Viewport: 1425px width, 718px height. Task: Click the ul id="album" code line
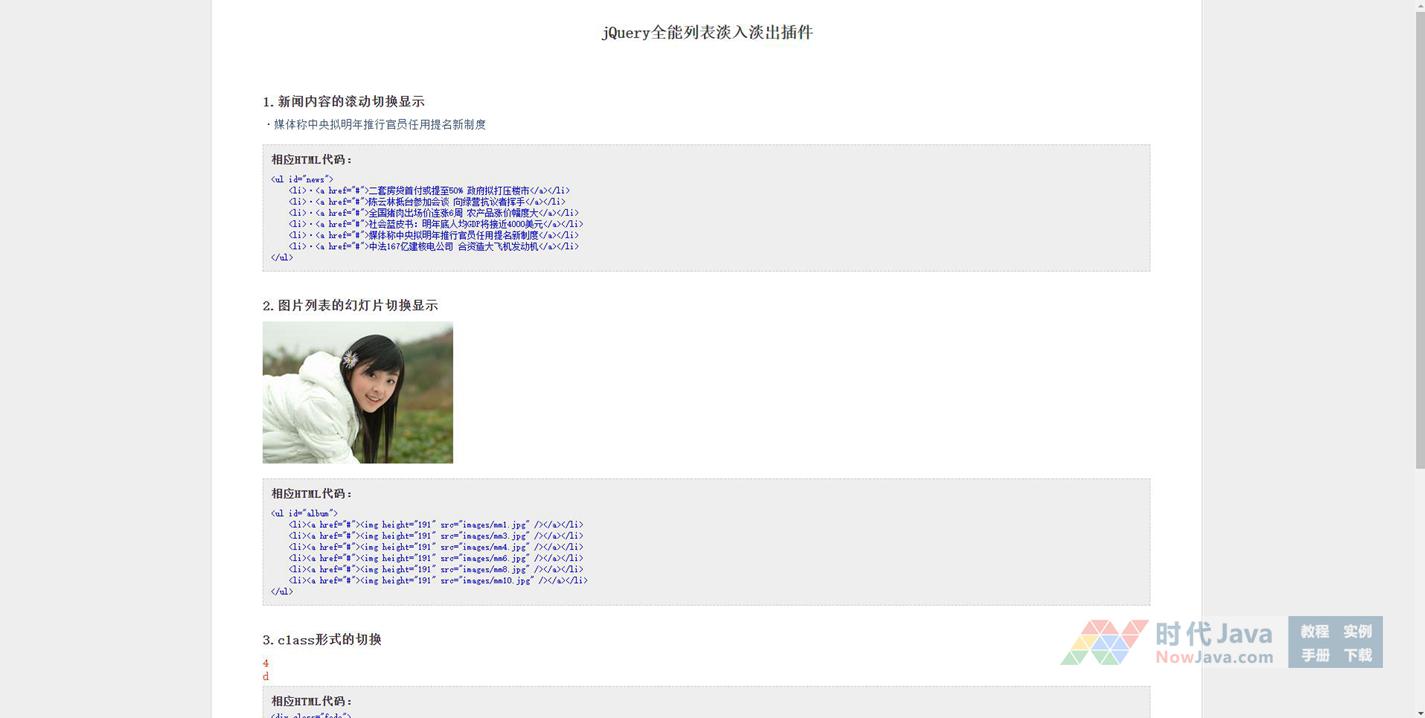(304, 513)
